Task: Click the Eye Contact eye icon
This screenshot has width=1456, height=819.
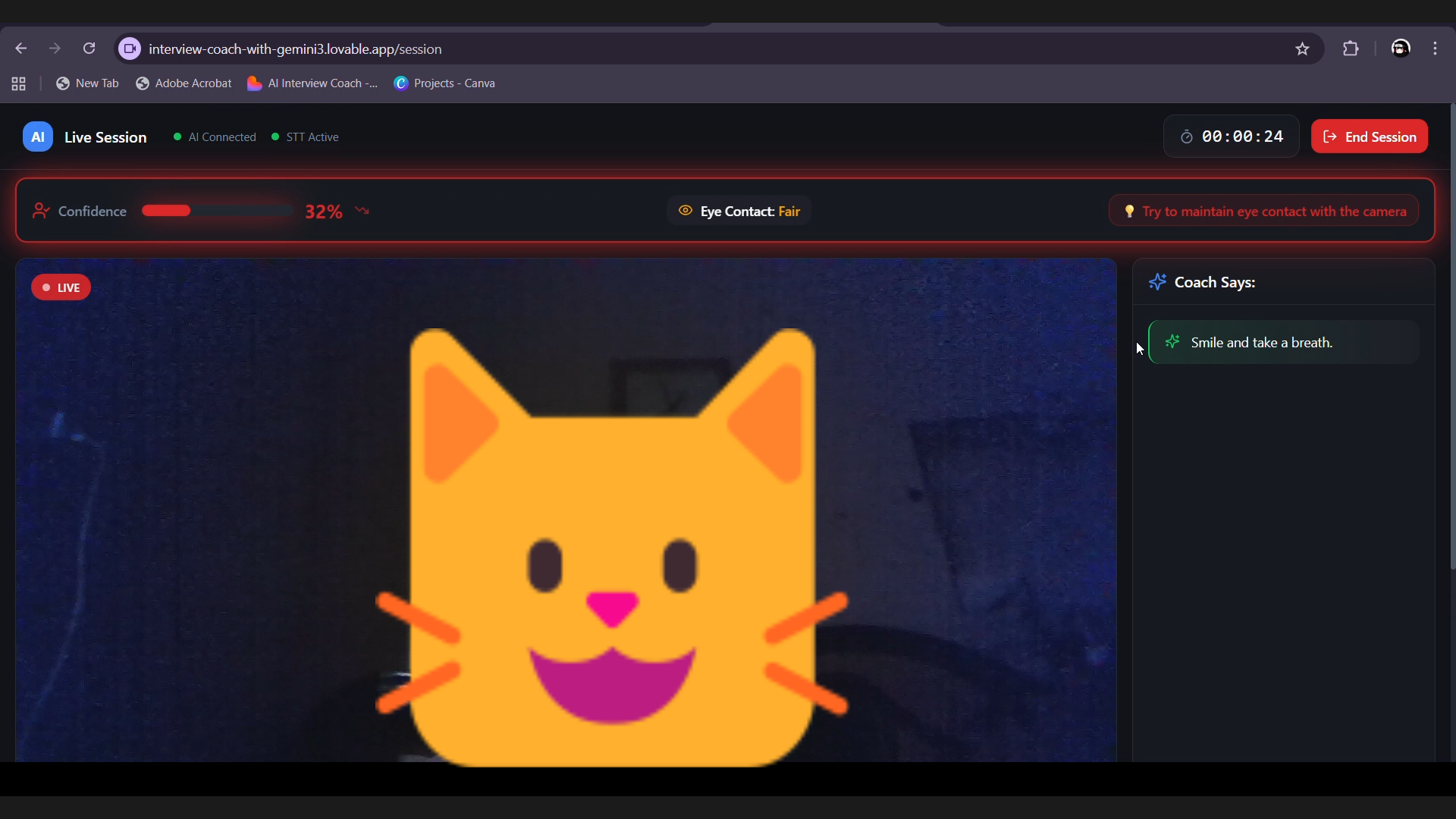Action: tap(686, 211)
